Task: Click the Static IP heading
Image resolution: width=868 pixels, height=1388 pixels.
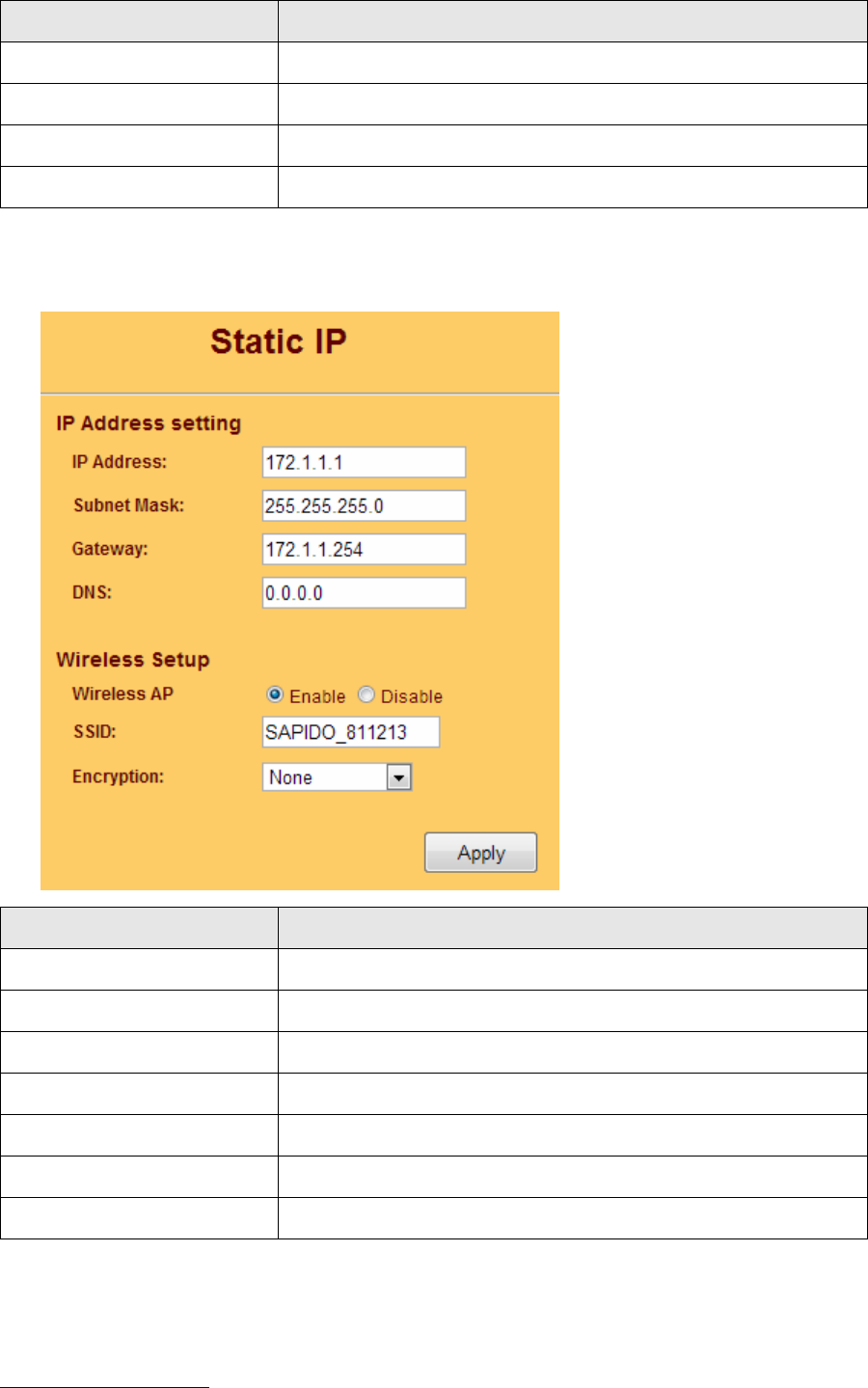Action: (x=279, y=341)
